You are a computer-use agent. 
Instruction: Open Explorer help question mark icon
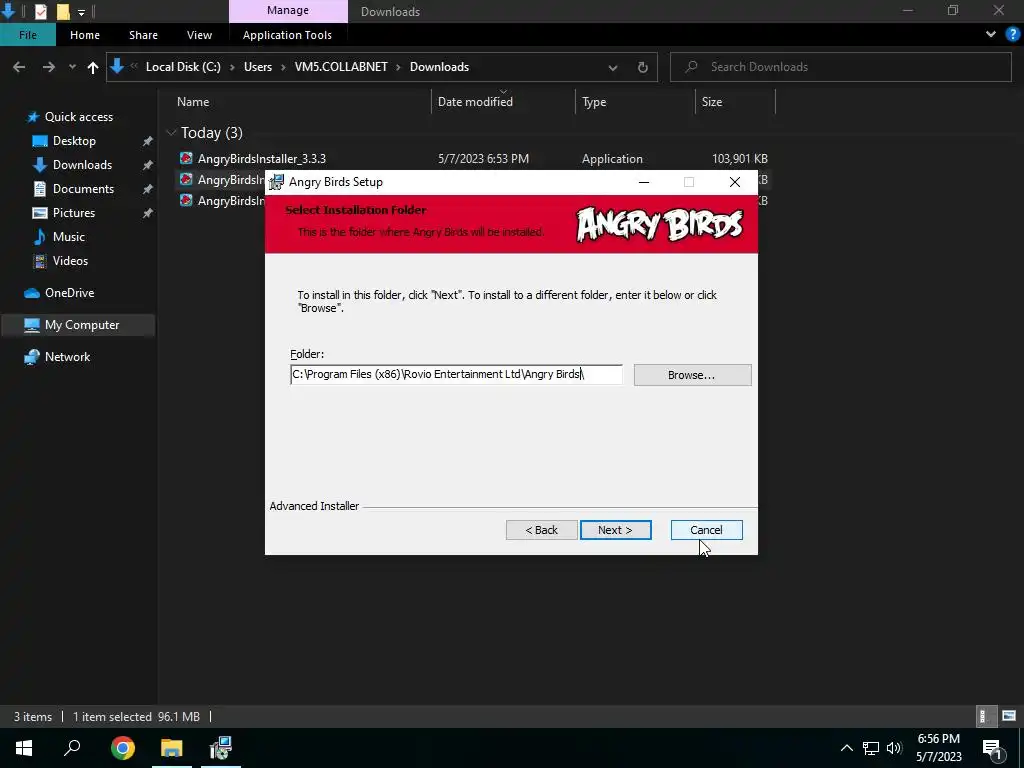[x=1013, y=35]
